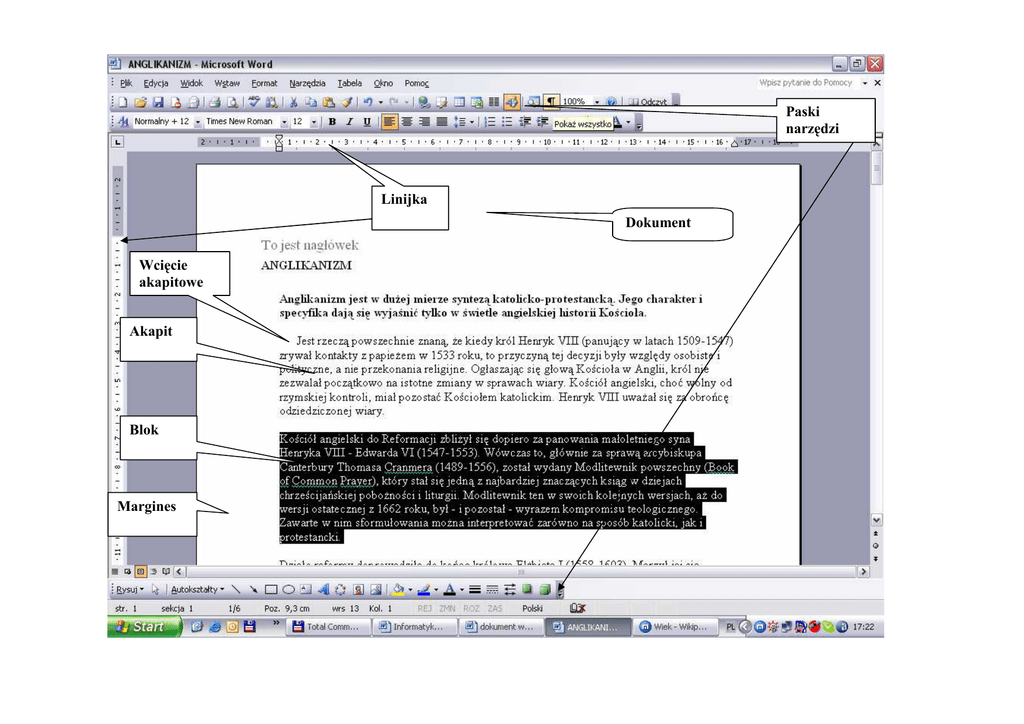This screenshot has width=1024, height=724.
Task: Click the font color 'A' swatch in the drawing toolbar
Action: click(449, 590)
